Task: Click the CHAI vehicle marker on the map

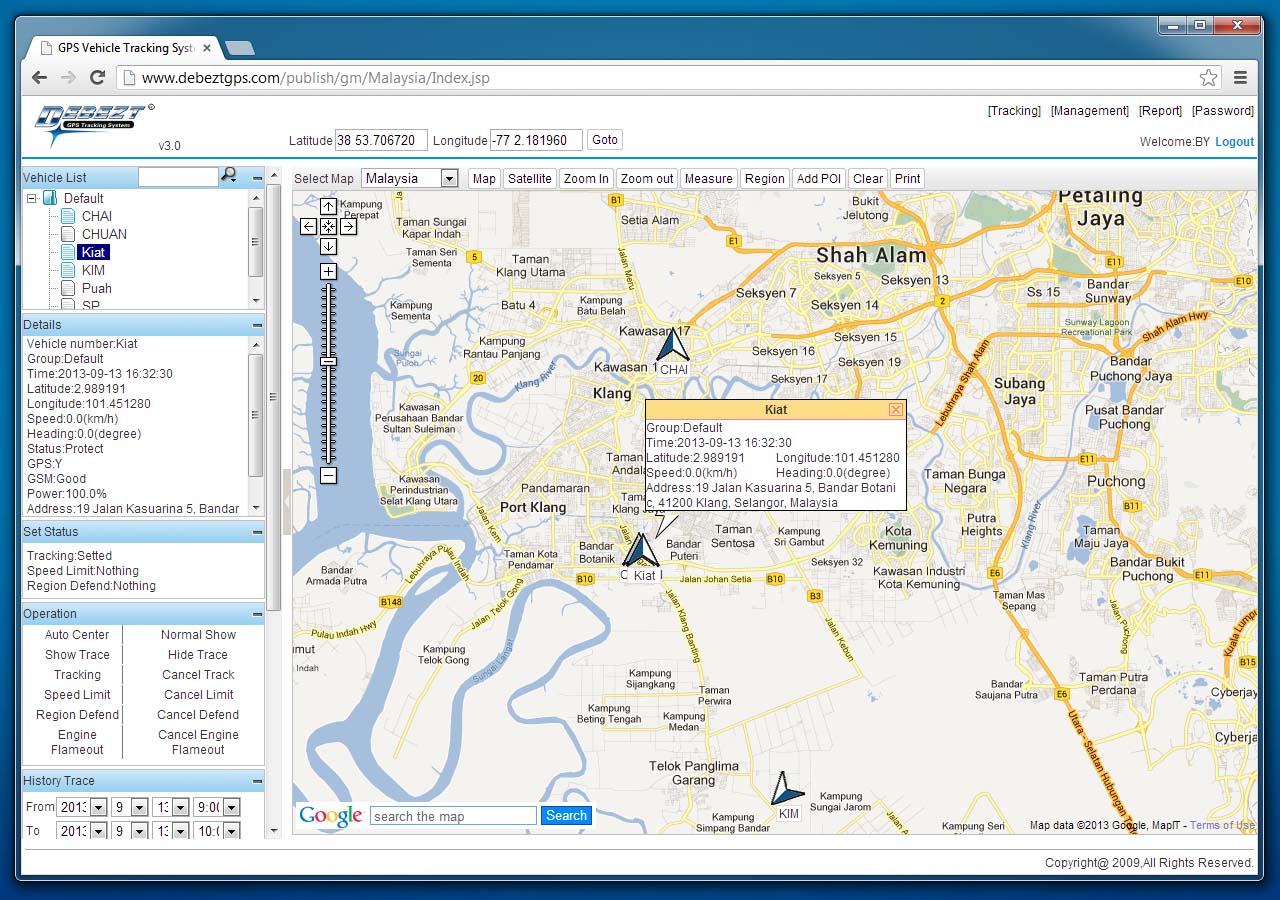Action: 673,346
